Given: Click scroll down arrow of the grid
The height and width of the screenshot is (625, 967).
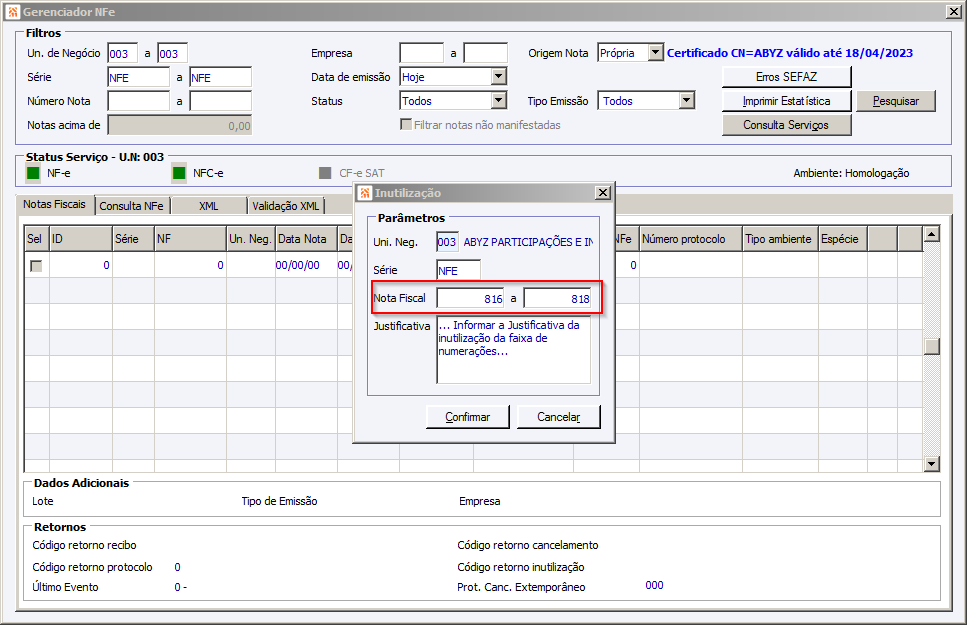Looking at the screenshot, I should coord(931,463).
